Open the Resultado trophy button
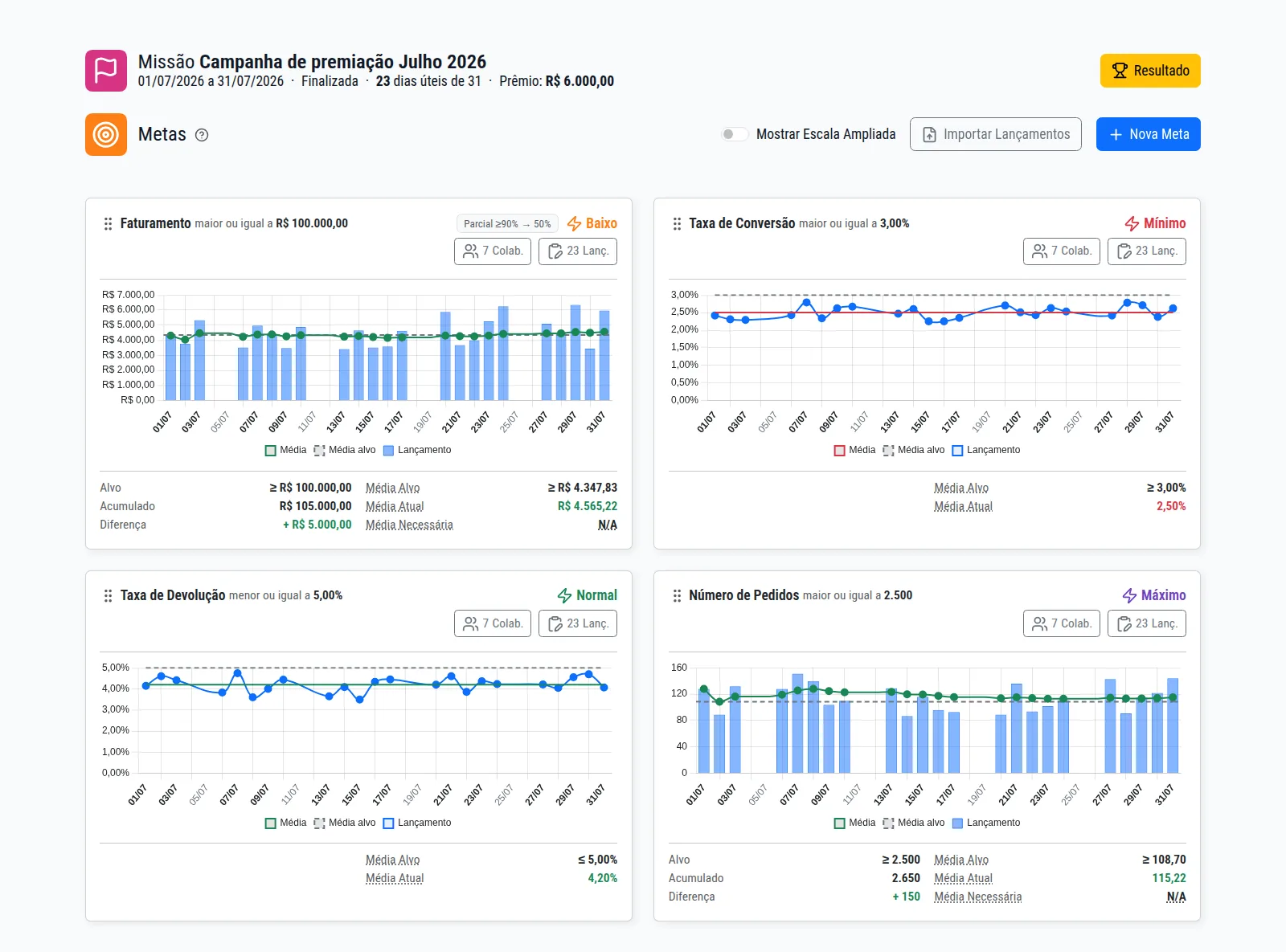The height and width of the screenshot is (952, 1286). 1150,71
